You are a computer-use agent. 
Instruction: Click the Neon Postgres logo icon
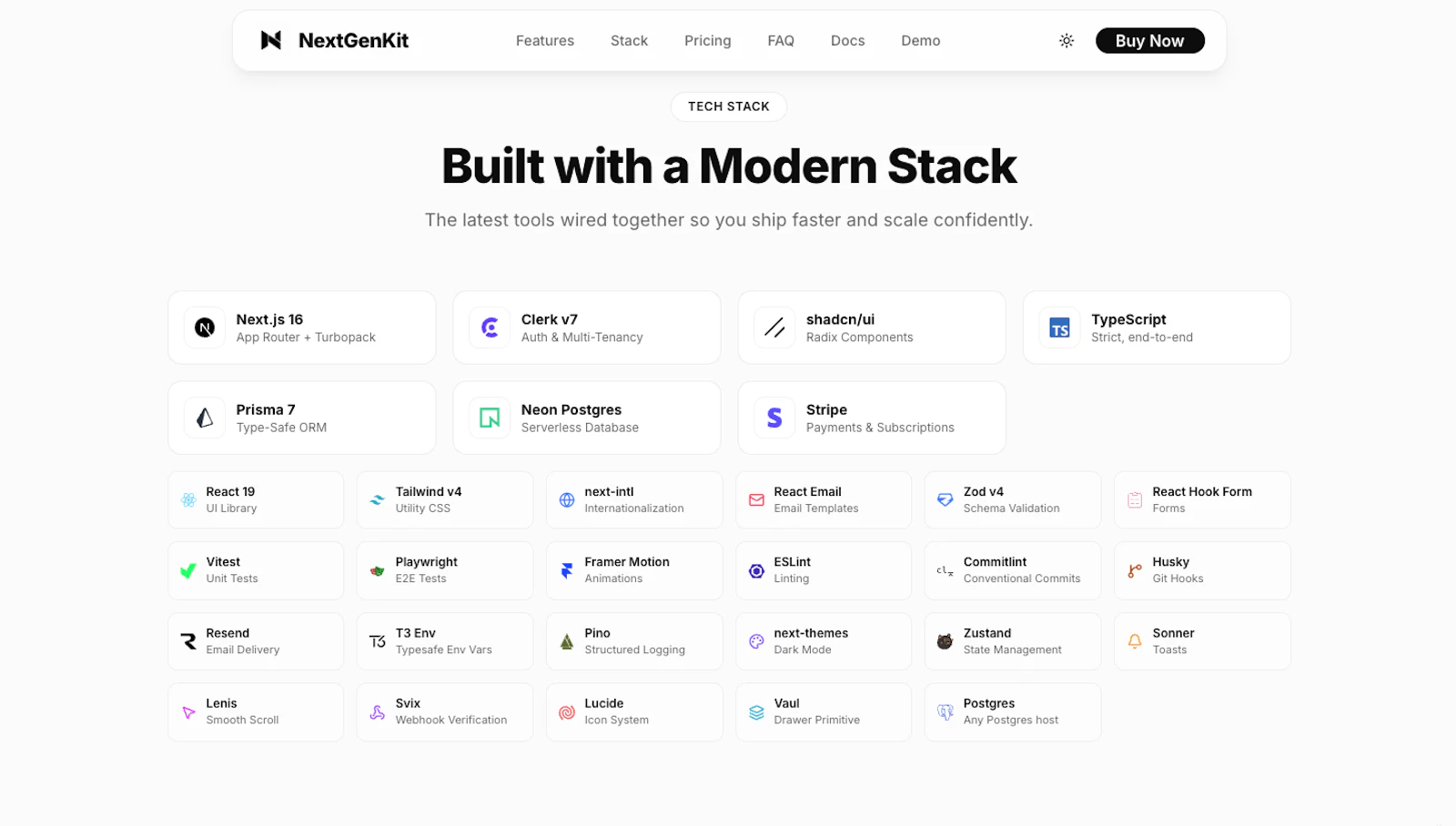point(490,418)
